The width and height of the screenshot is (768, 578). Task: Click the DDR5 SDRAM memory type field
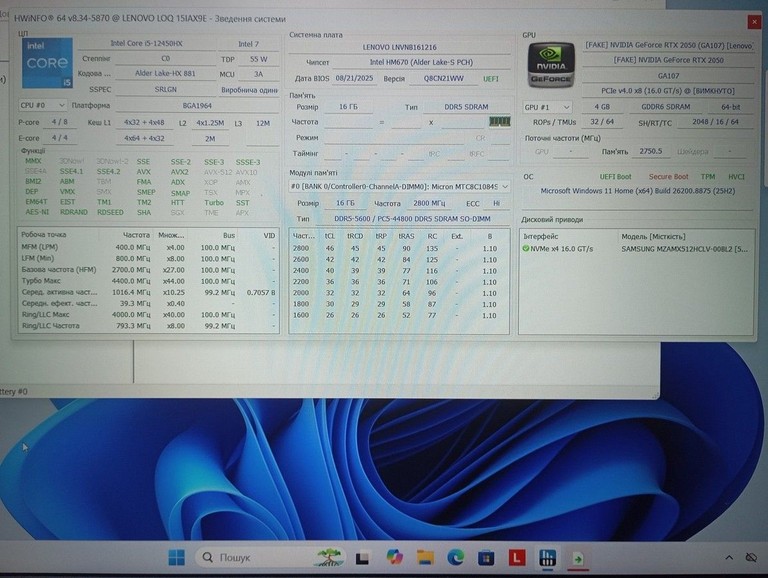pos(466,107)
